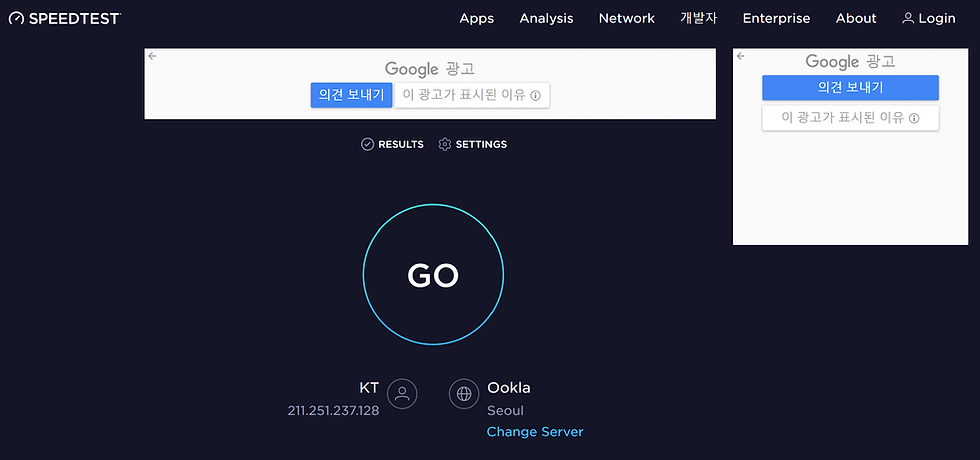Click back arrow in top banner ad
The image size is (980, 460).
click(x=152, y=56)
